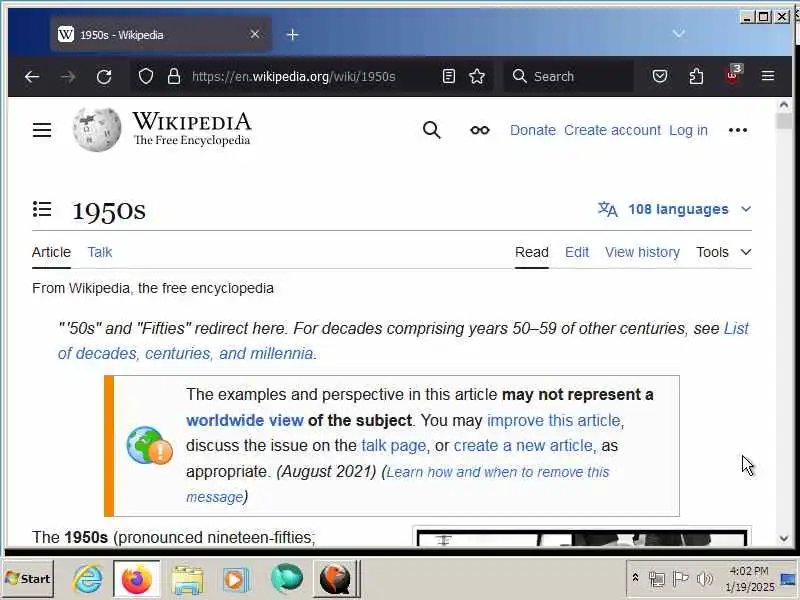Open appearance settings glasses icon
Viewport: 800px width, 600px height.
pyautogui.click(x=480, y=130)
